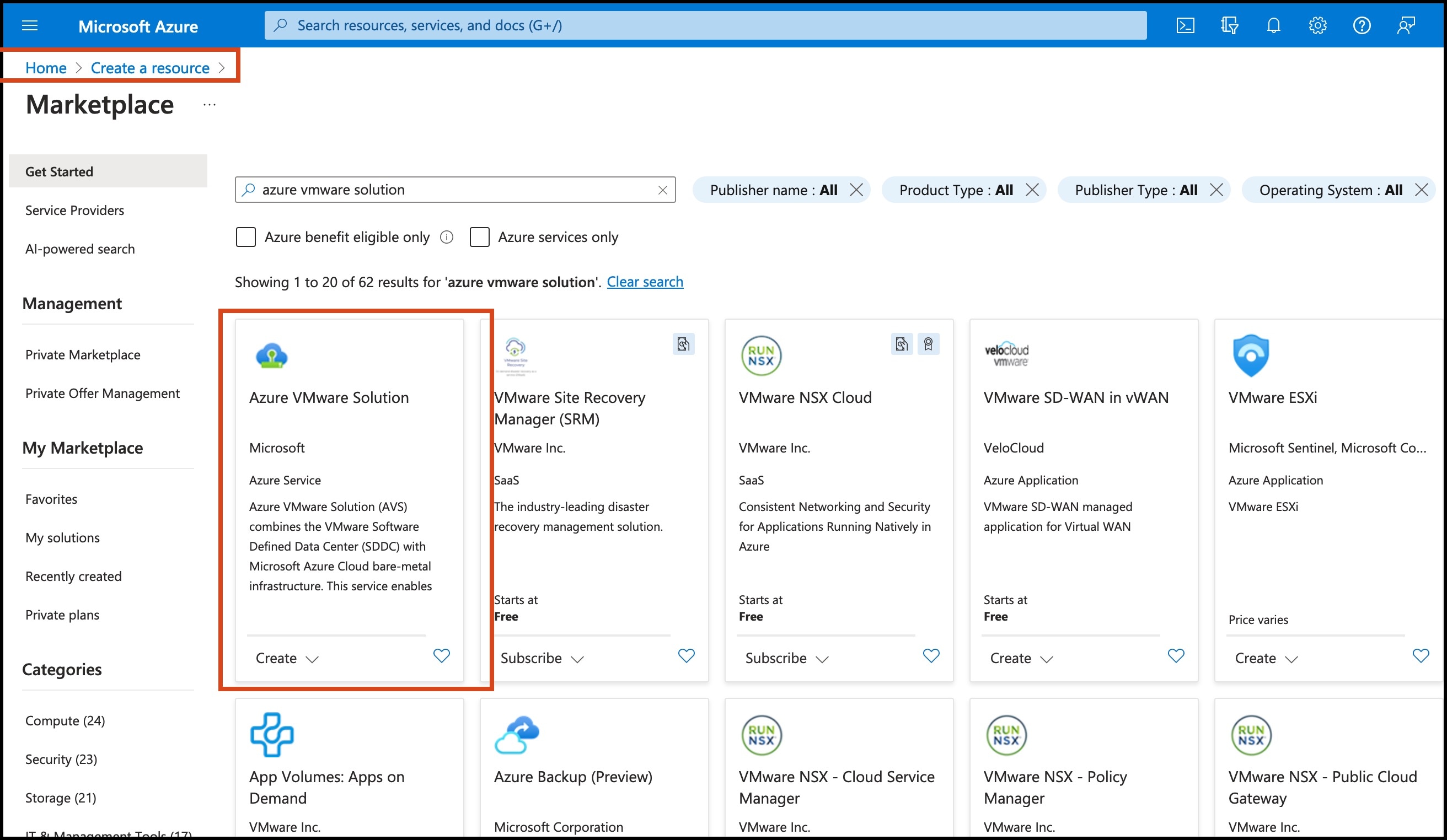Expand Create dropdown on Azure VMware Solution

coord(286,658)
